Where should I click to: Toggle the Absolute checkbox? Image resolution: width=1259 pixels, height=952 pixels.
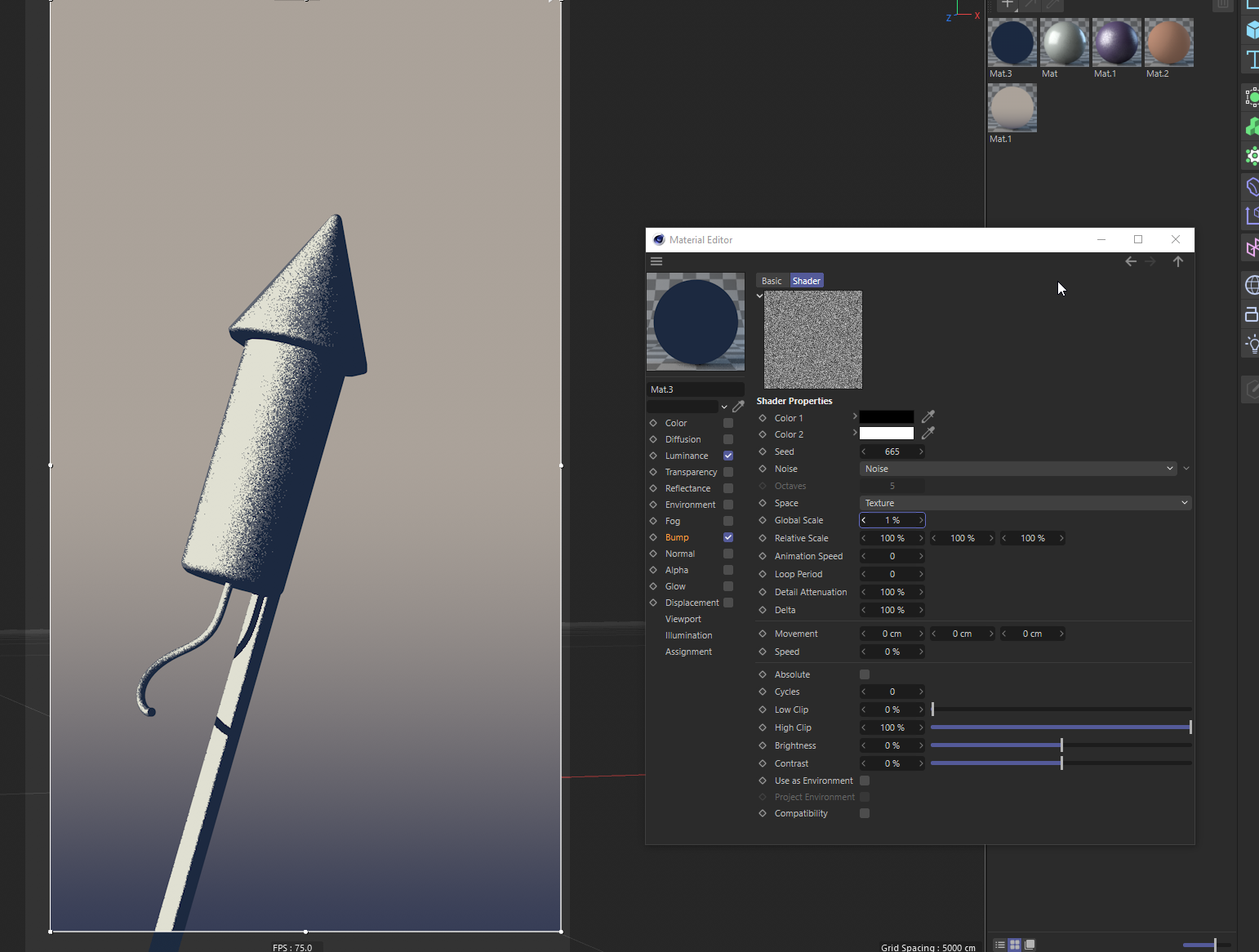click(865, 674)
